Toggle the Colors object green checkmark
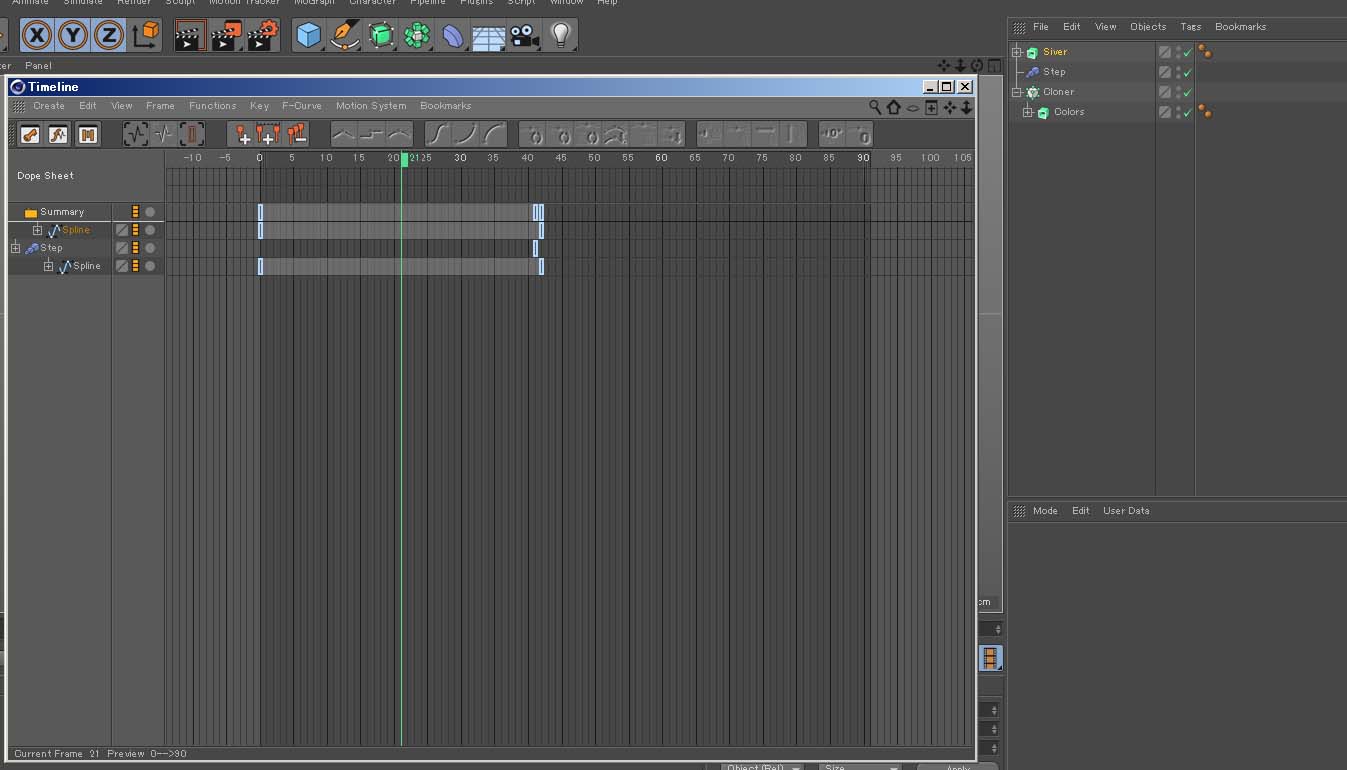 pyautogui.click(x=1187, y=113)
